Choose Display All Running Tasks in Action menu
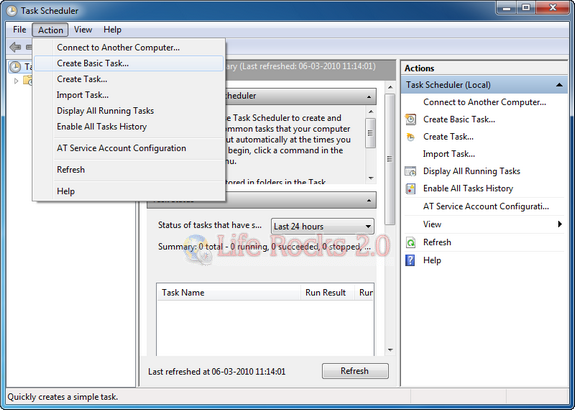This screenshot has width=575, height=410. tap(129, 111)
